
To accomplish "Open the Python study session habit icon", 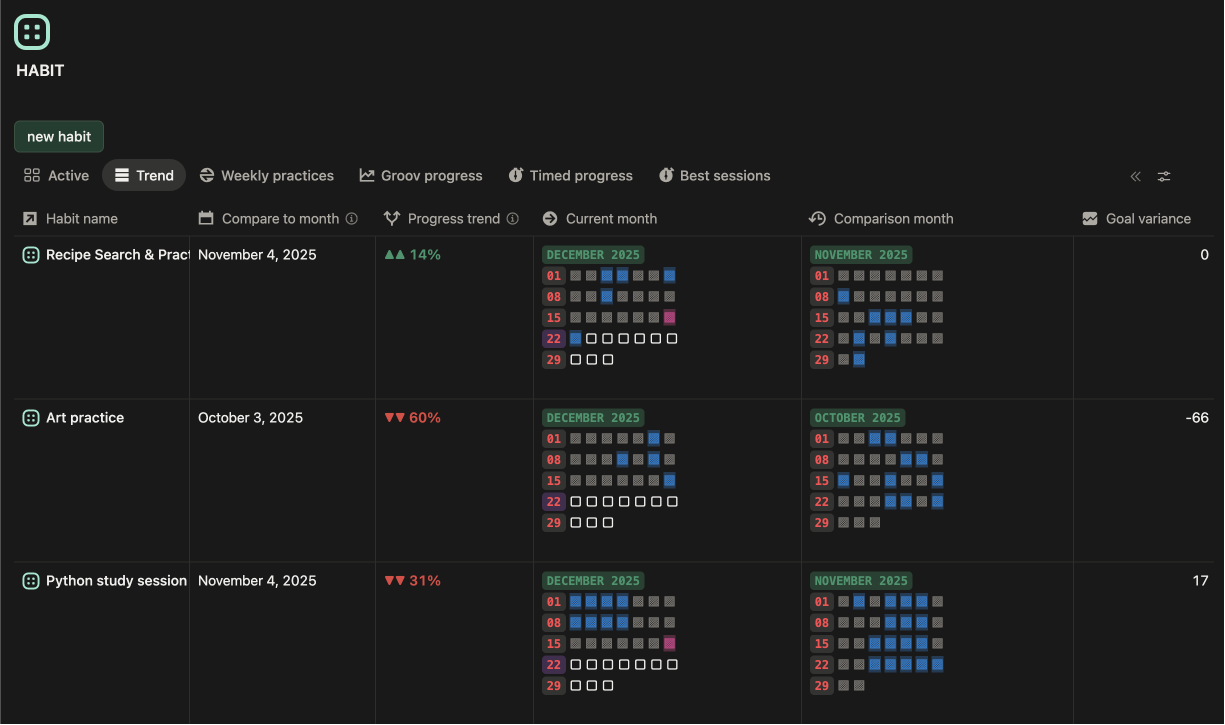I will tap(31, 581).
